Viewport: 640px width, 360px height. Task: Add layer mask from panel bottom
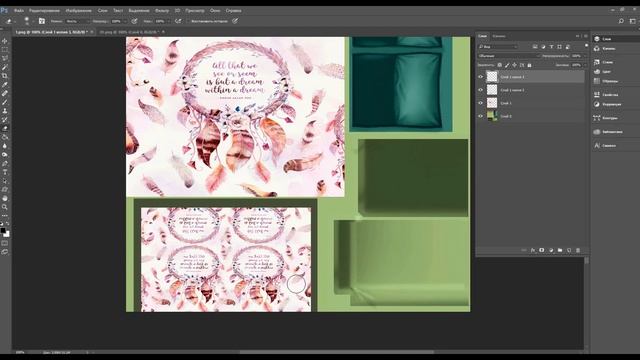coord(542,250)
